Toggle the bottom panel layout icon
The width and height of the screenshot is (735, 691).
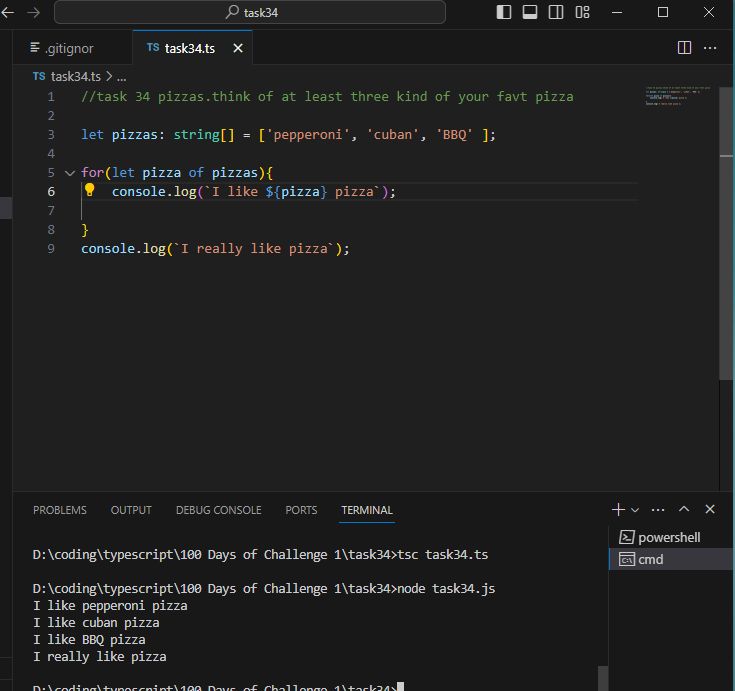(530, 12)
